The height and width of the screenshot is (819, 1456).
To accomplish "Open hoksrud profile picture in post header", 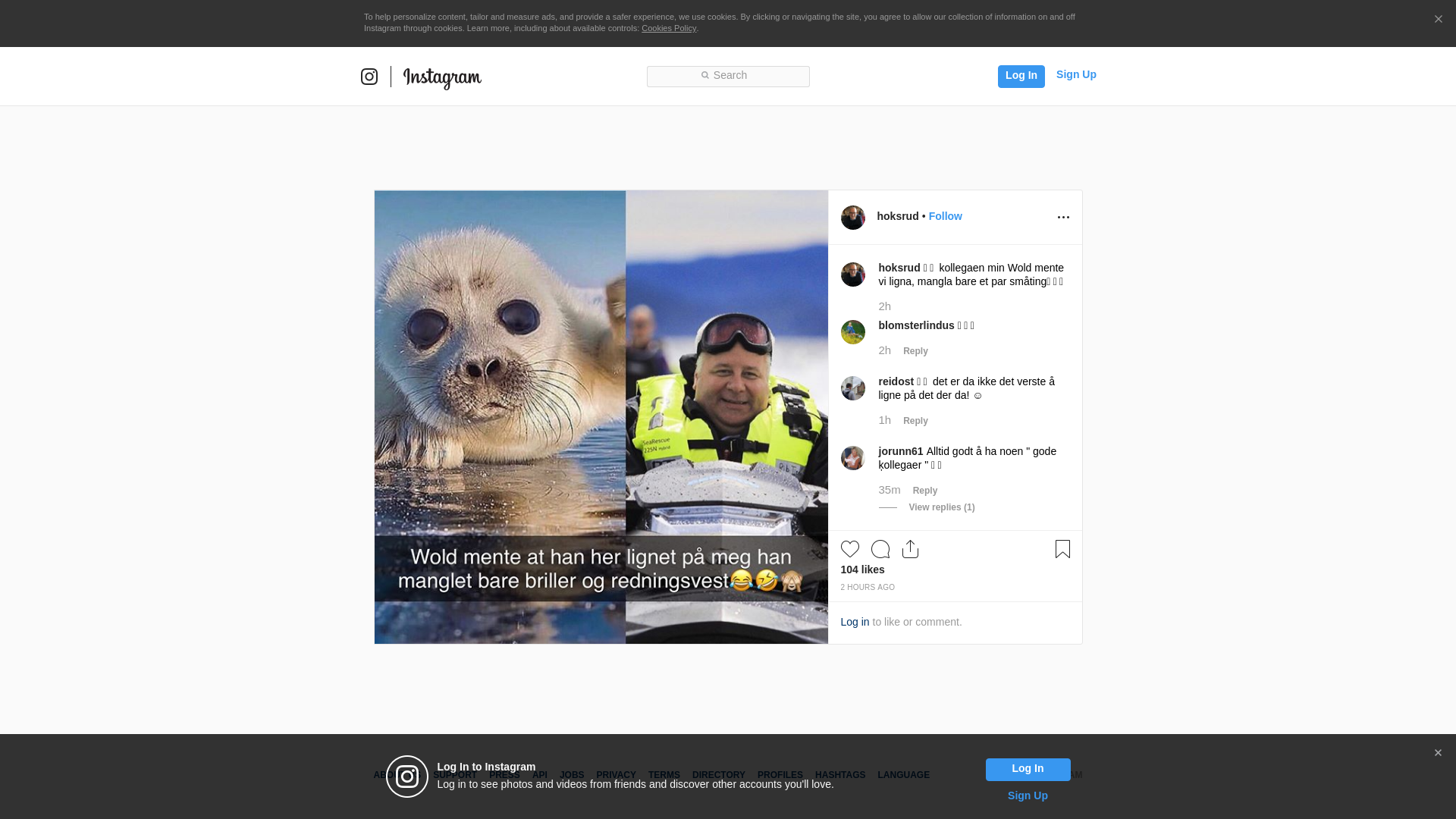I will pyautogui.click(x=853, y=218).
